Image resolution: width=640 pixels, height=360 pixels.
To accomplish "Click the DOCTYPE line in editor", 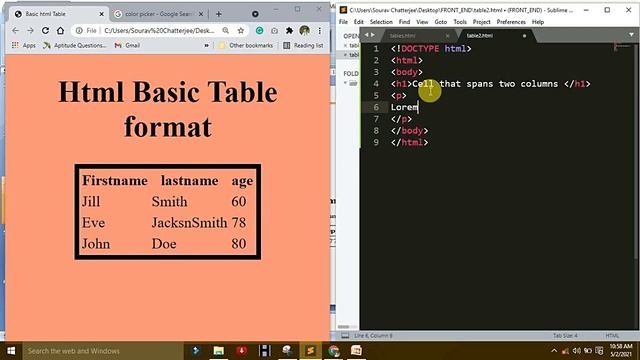I will (x=431, y=49).
